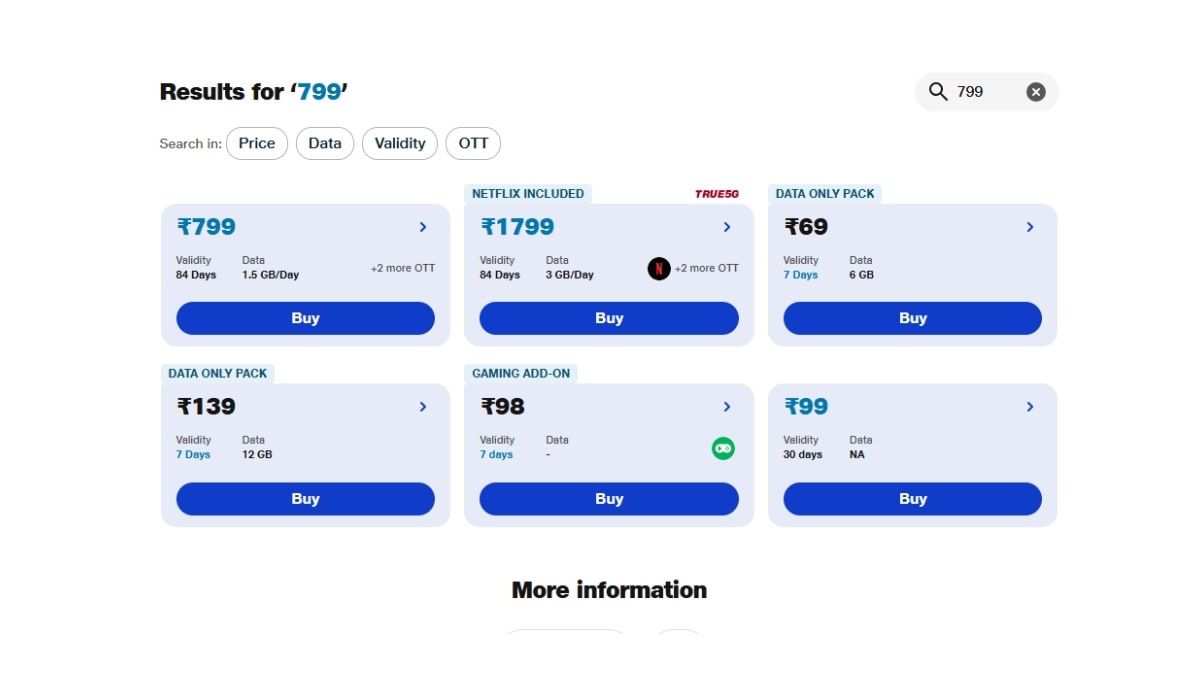
Task: Open the ₹69 plan chevron
Action: point(1030,227)
